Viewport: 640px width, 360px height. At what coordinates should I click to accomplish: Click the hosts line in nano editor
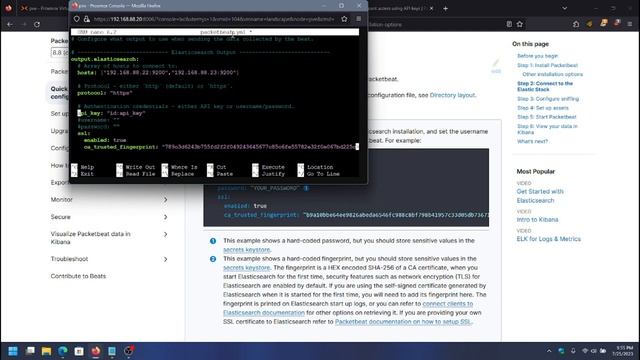158,73
